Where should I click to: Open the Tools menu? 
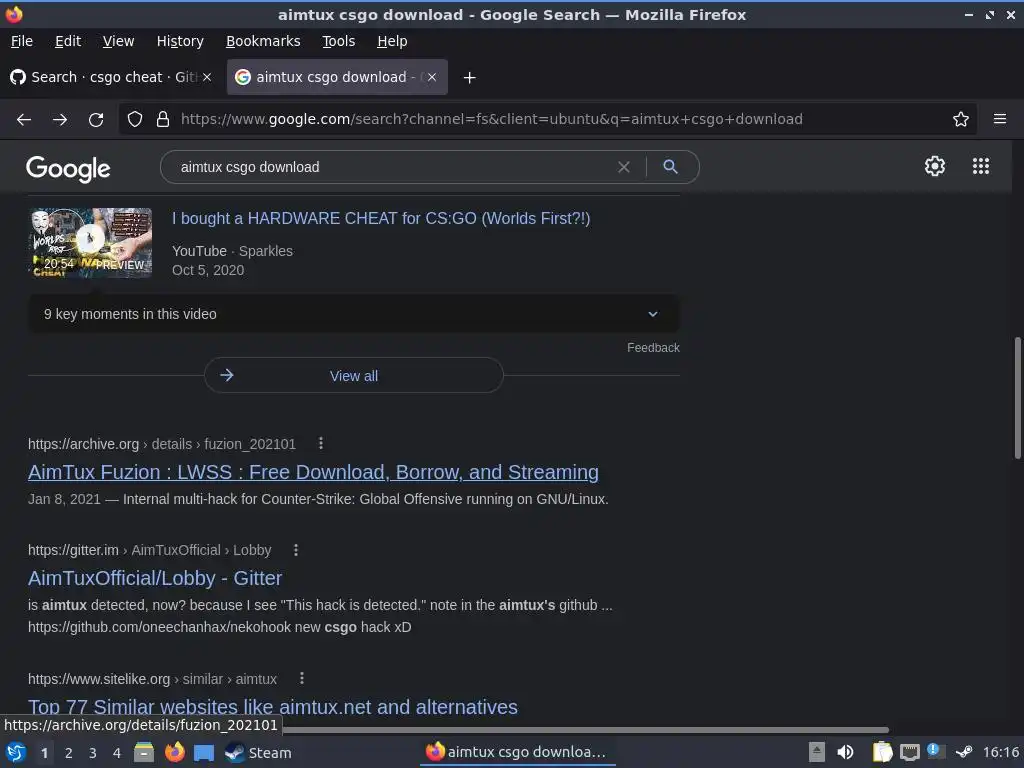[x=338, y=41]
